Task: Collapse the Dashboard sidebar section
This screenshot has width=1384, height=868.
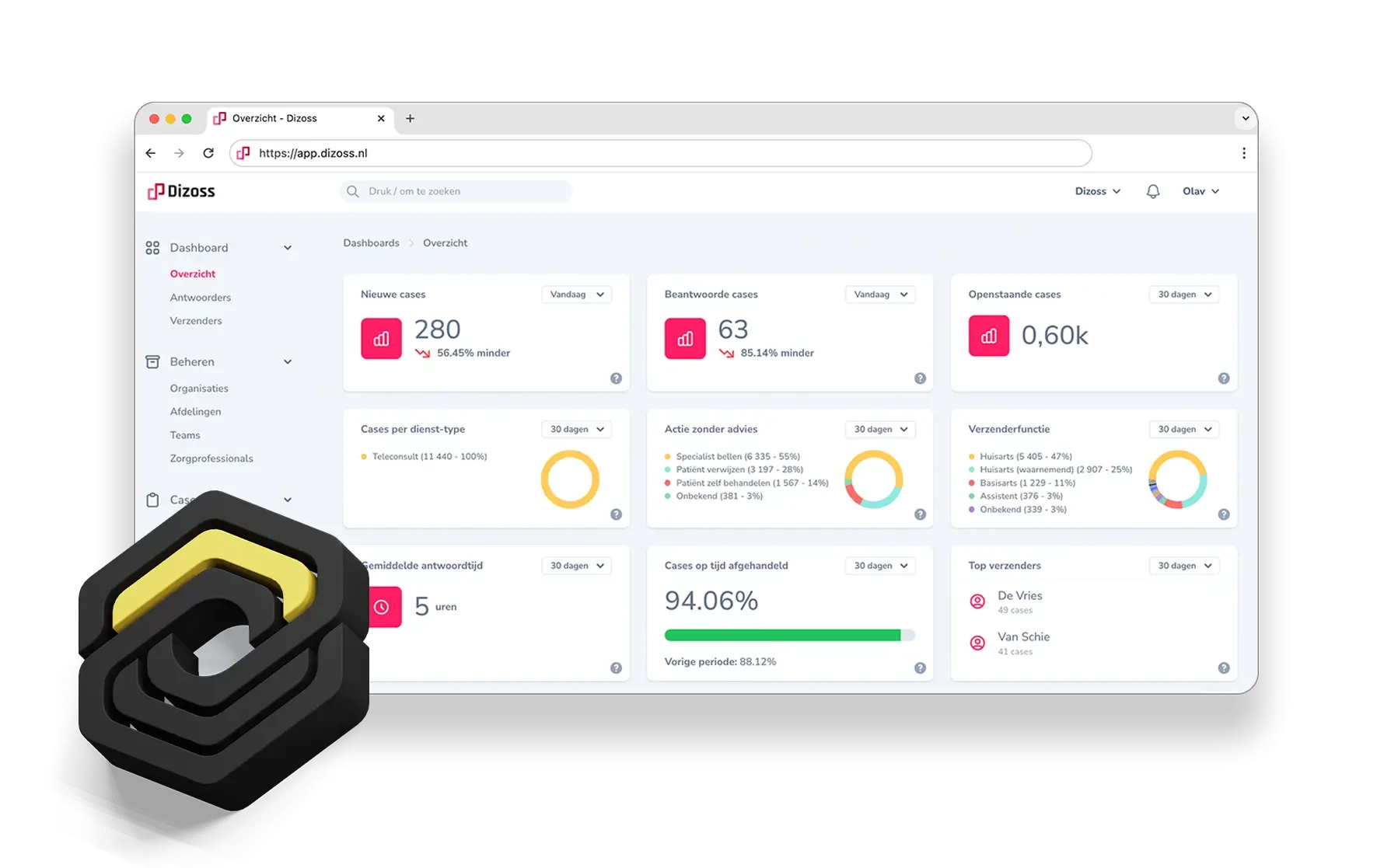Action: [x=288, y=248]
